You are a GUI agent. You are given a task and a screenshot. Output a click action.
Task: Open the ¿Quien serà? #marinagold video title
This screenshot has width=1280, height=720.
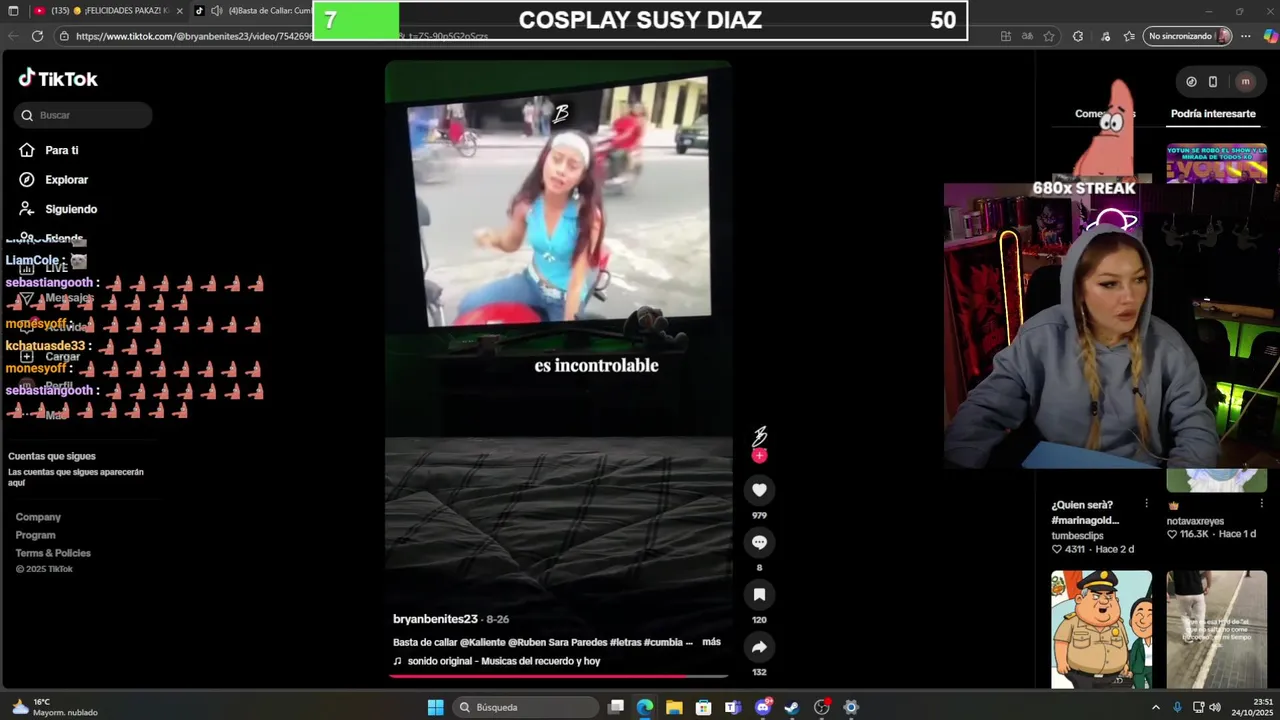pyautogui.click(x=1087, y=512)
